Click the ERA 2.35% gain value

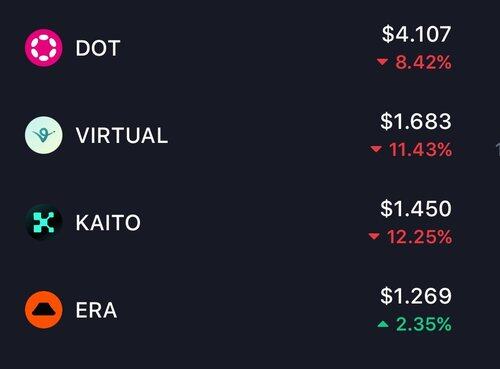click(x=424, y=324)
